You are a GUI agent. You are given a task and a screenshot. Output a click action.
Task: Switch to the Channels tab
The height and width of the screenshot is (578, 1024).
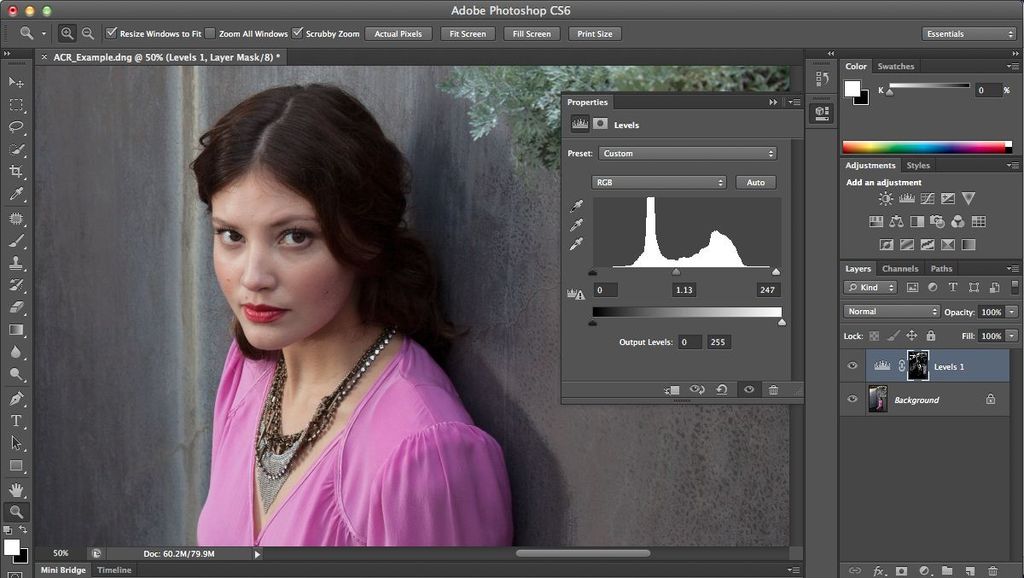click(899, 269)
